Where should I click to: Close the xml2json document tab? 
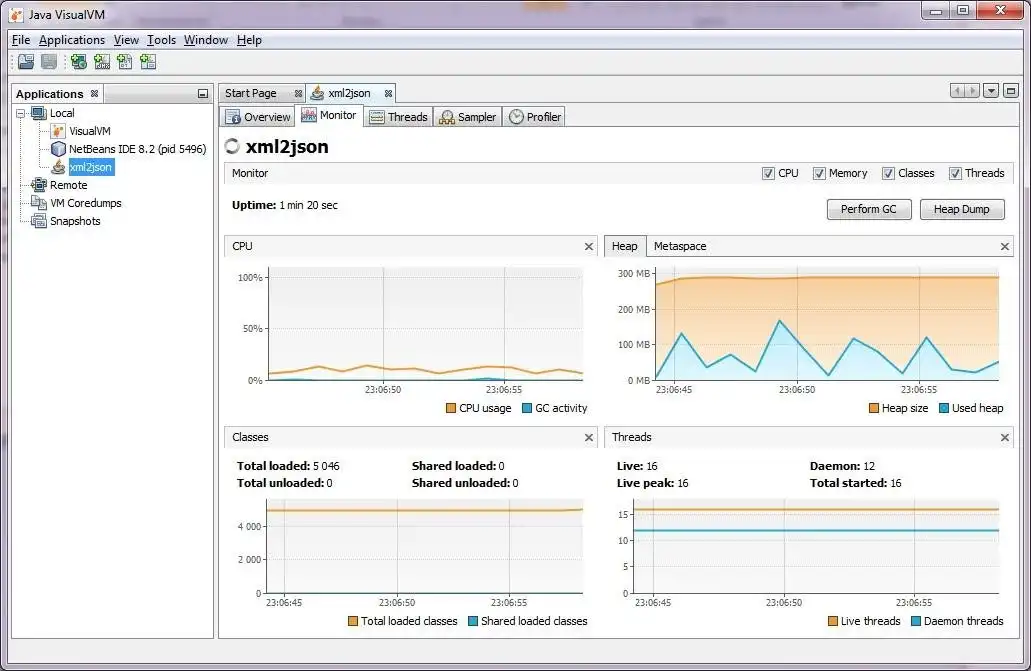click(x=389, y=93)
